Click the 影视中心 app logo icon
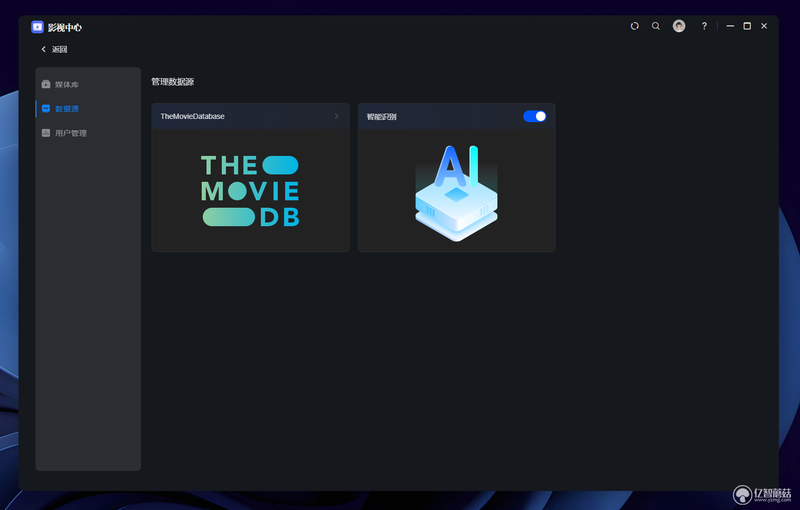The width and height of the screenshot is (800, 510). tap(37, 27)
